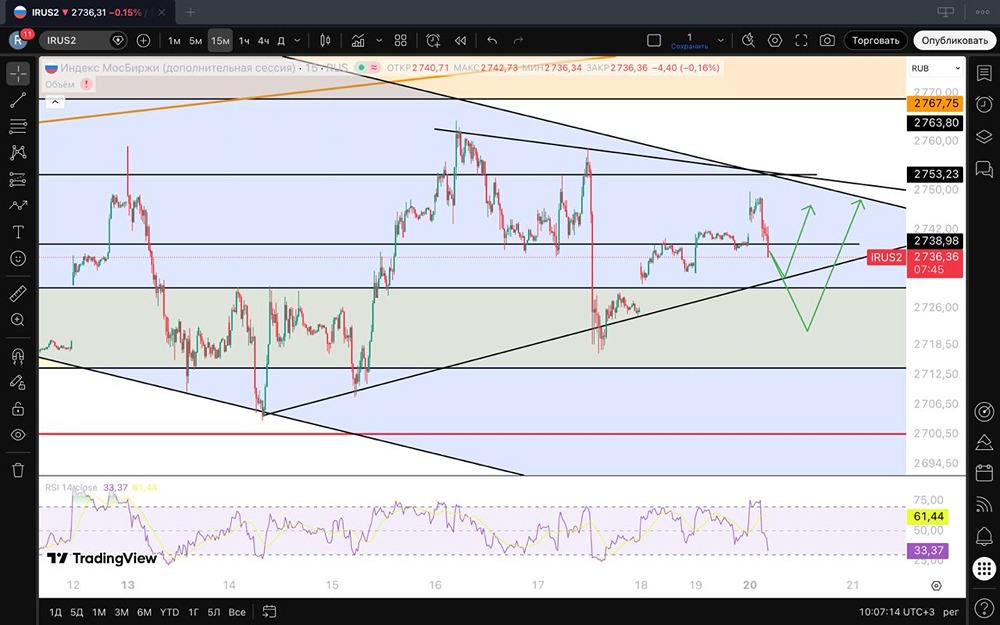Toggle magnet mode for drawings
The image size is (1000, 625).
[x=18, y=356]
